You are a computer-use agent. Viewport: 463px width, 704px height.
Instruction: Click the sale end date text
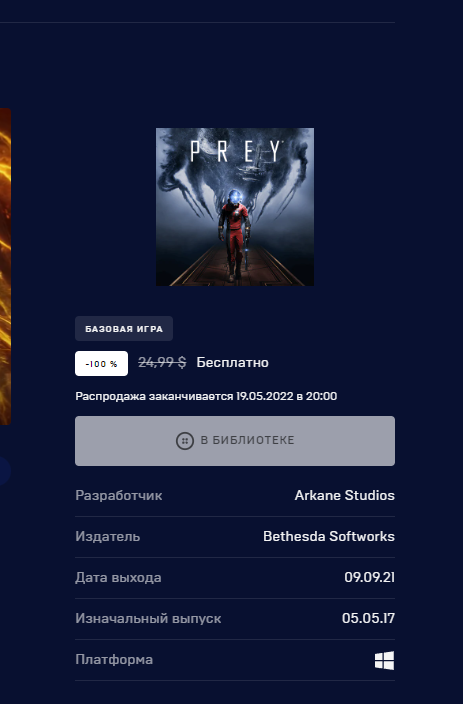click(x=206, y=396)
